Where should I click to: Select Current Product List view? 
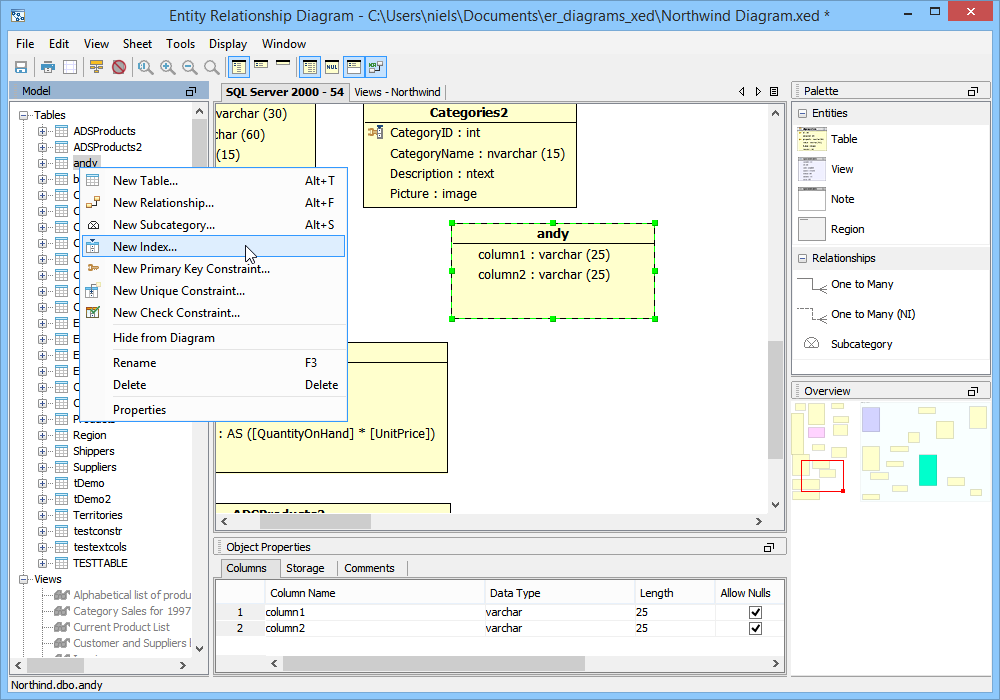(x=121, y=627)
